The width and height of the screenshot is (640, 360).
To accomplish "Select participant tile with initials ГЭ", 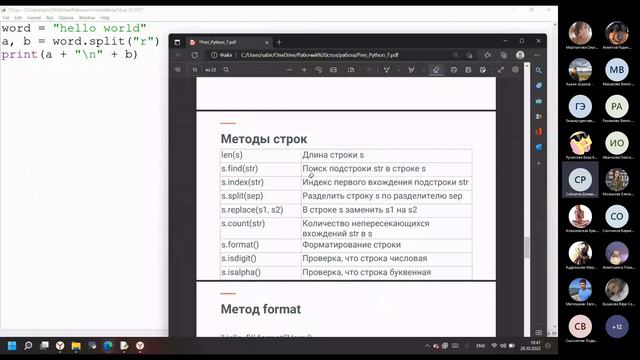I will pyautogui.click(x=580, y=107).
